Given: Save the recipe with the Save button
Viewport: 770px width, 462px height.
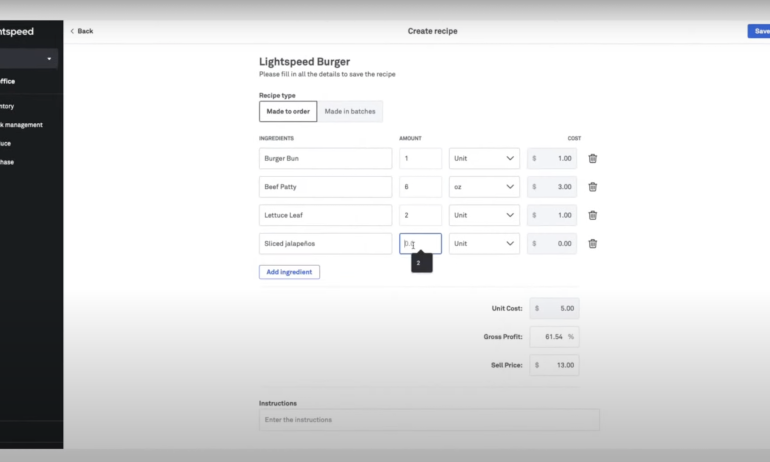Looking at the screenshot, I should (758, 31).
